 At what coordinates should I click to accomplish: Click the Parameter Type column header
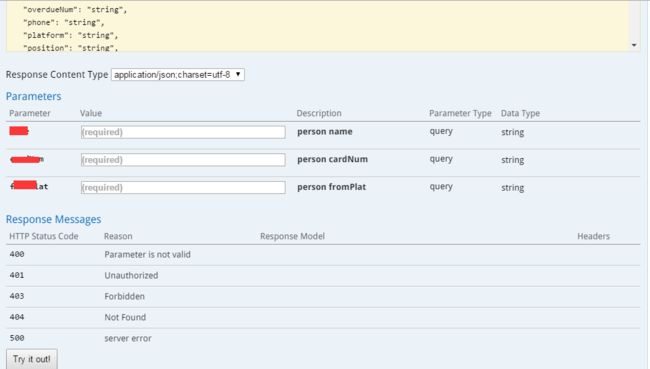(x=460, y=113)
